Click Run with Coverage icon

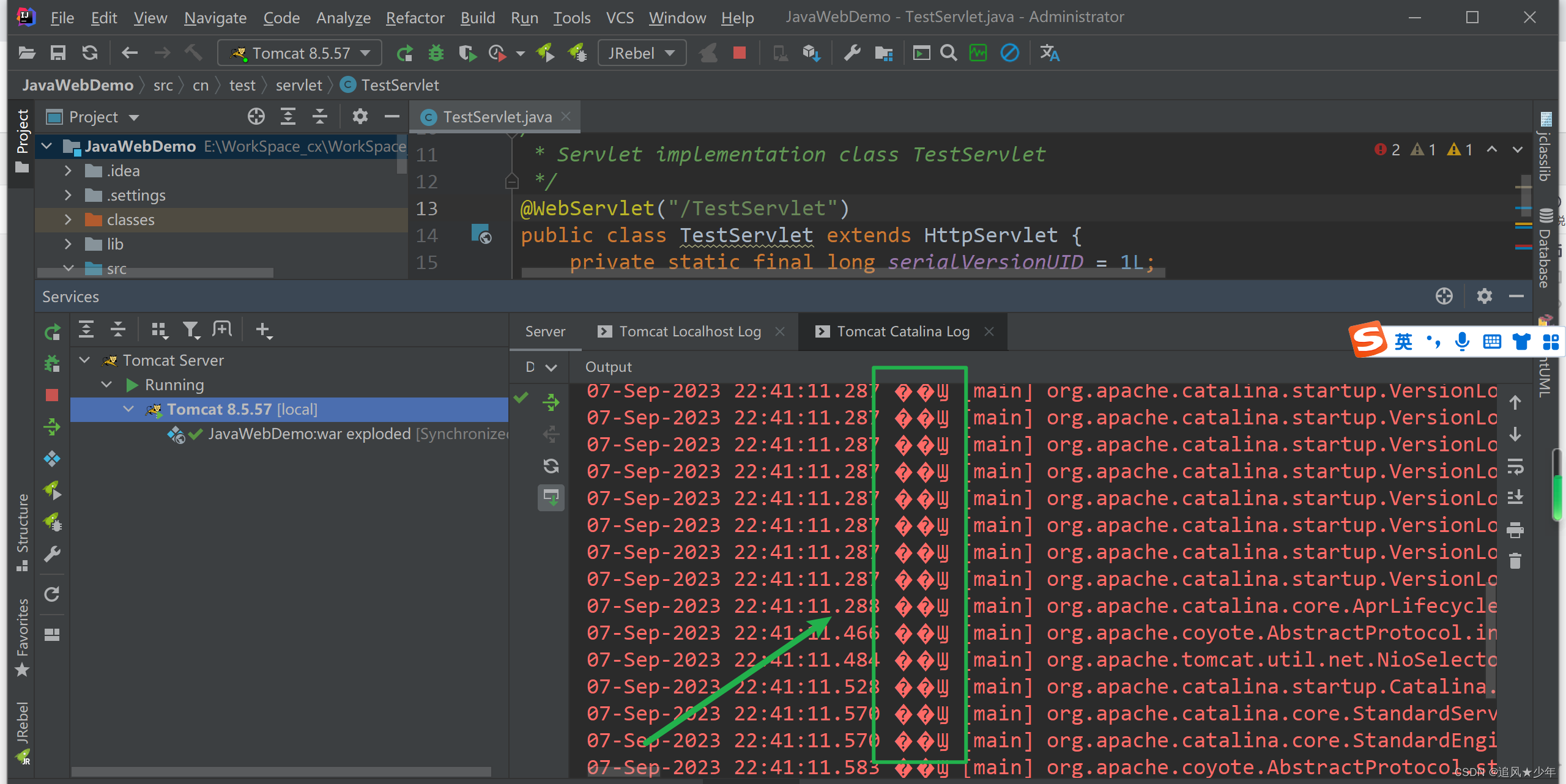click(467, 53)
